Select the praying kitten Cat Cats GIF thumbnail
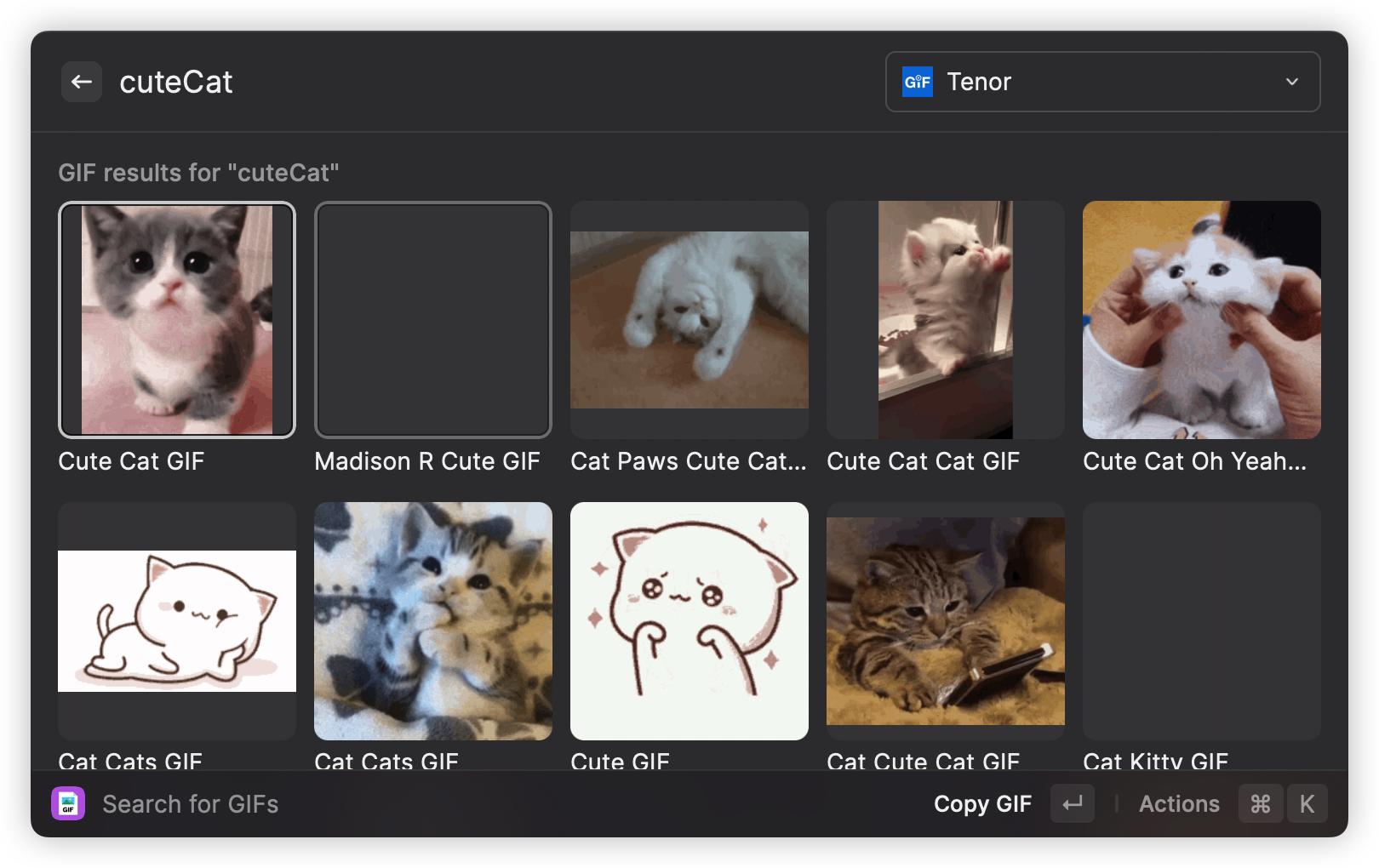The image size is (1379, 868). click(433, 621)
